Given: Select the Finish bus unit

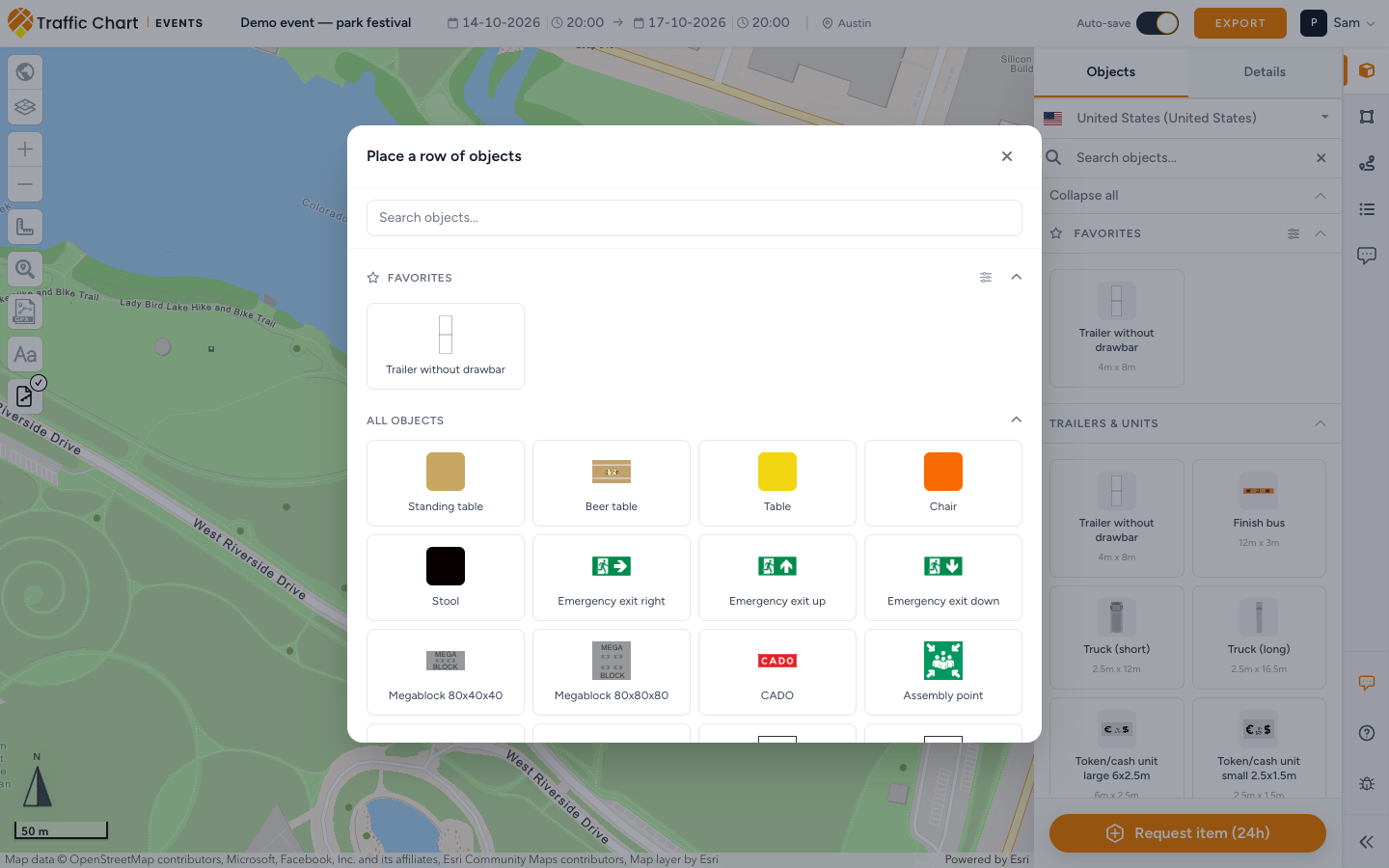Looking at the screenshot, I should click(x=1259, y=518).
